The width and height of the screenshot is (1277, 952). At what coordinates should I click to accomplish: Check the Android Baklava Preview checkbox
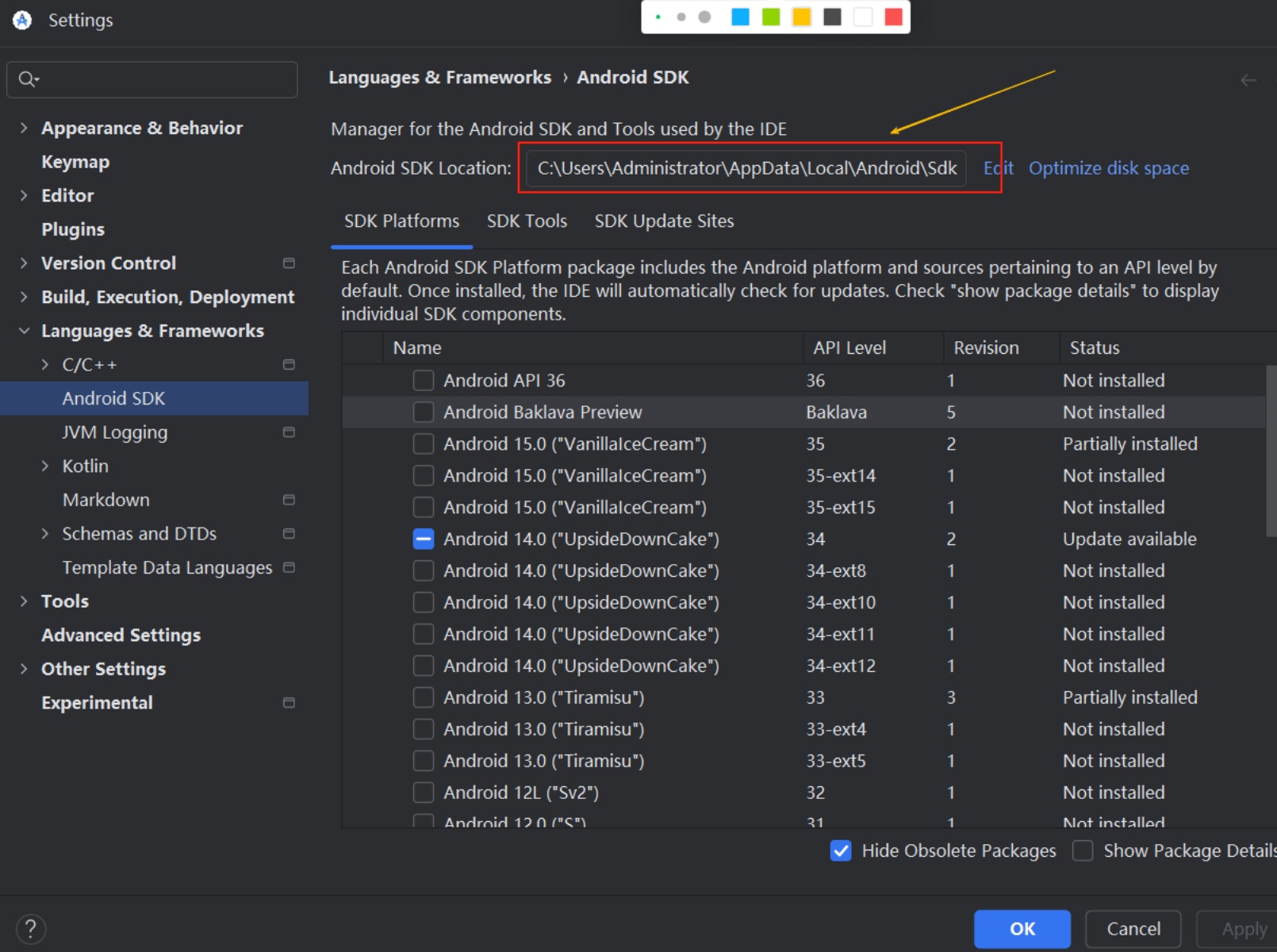[x=424, y=413]
